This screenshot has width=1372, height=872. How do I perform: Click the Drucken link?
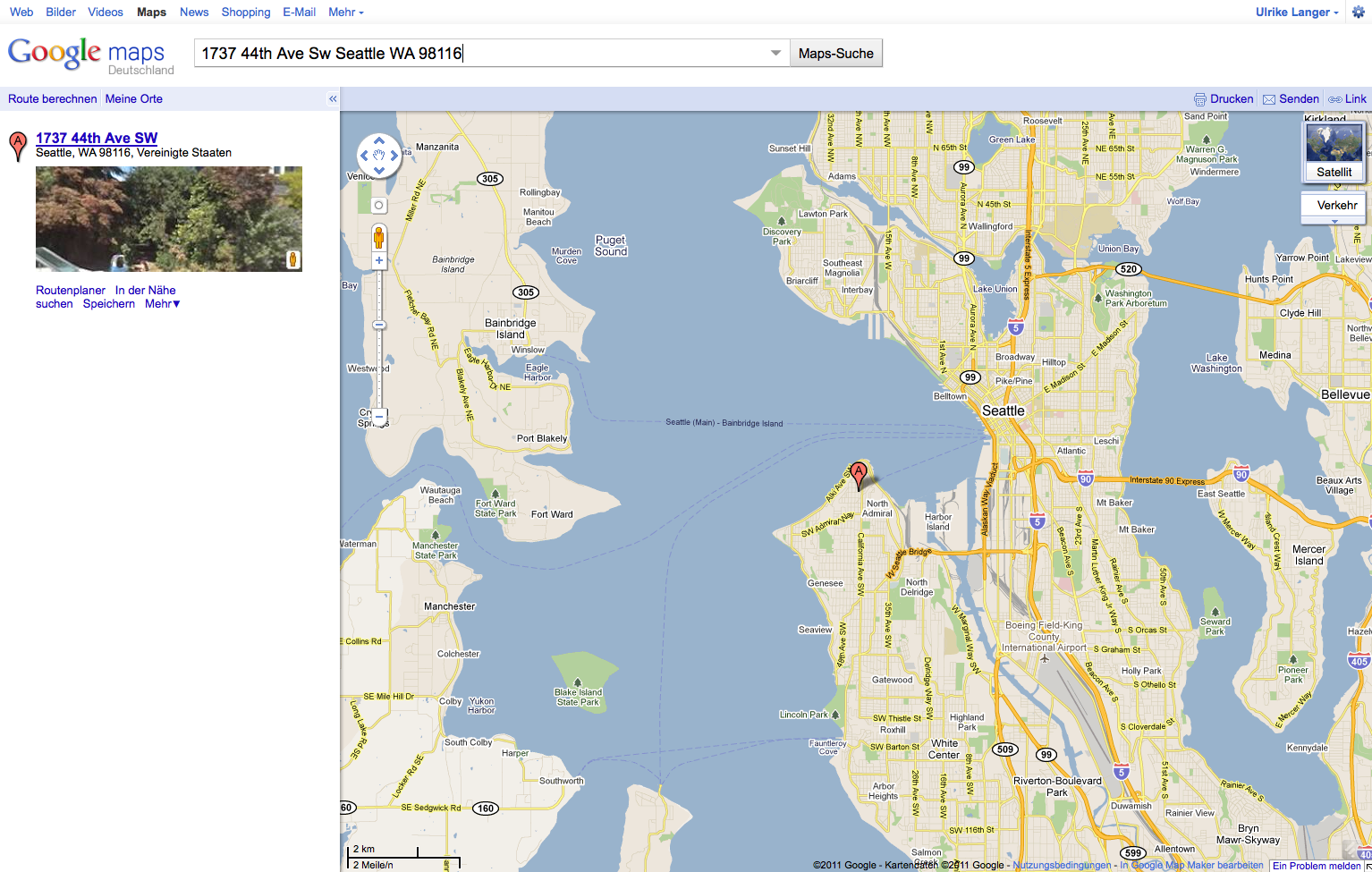pos(1232,99)
